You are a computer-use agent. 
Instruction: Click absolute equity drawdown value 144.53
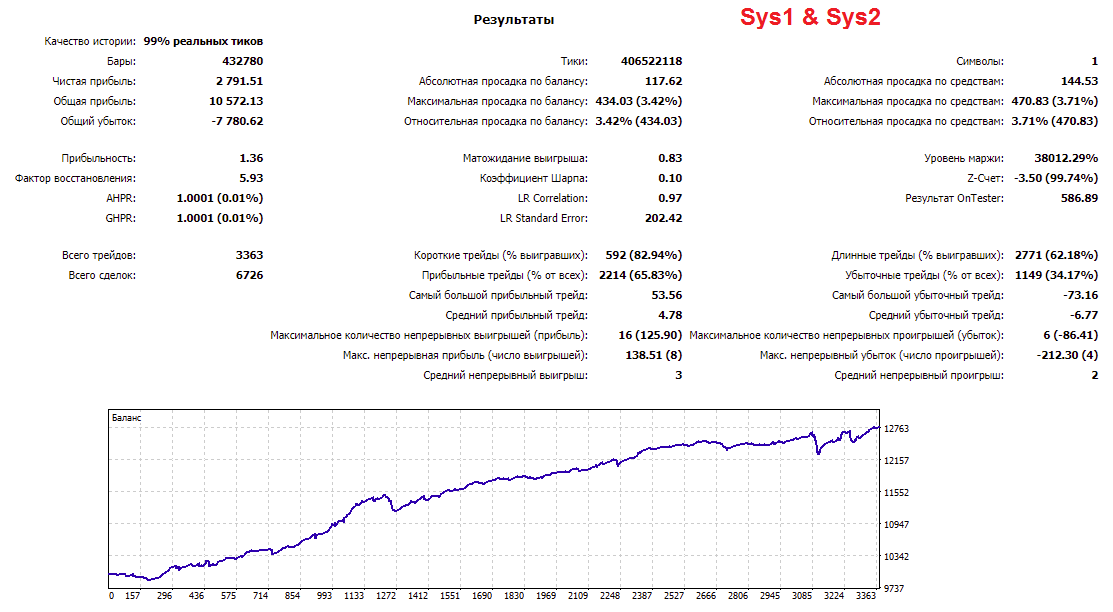[1080, 81]
